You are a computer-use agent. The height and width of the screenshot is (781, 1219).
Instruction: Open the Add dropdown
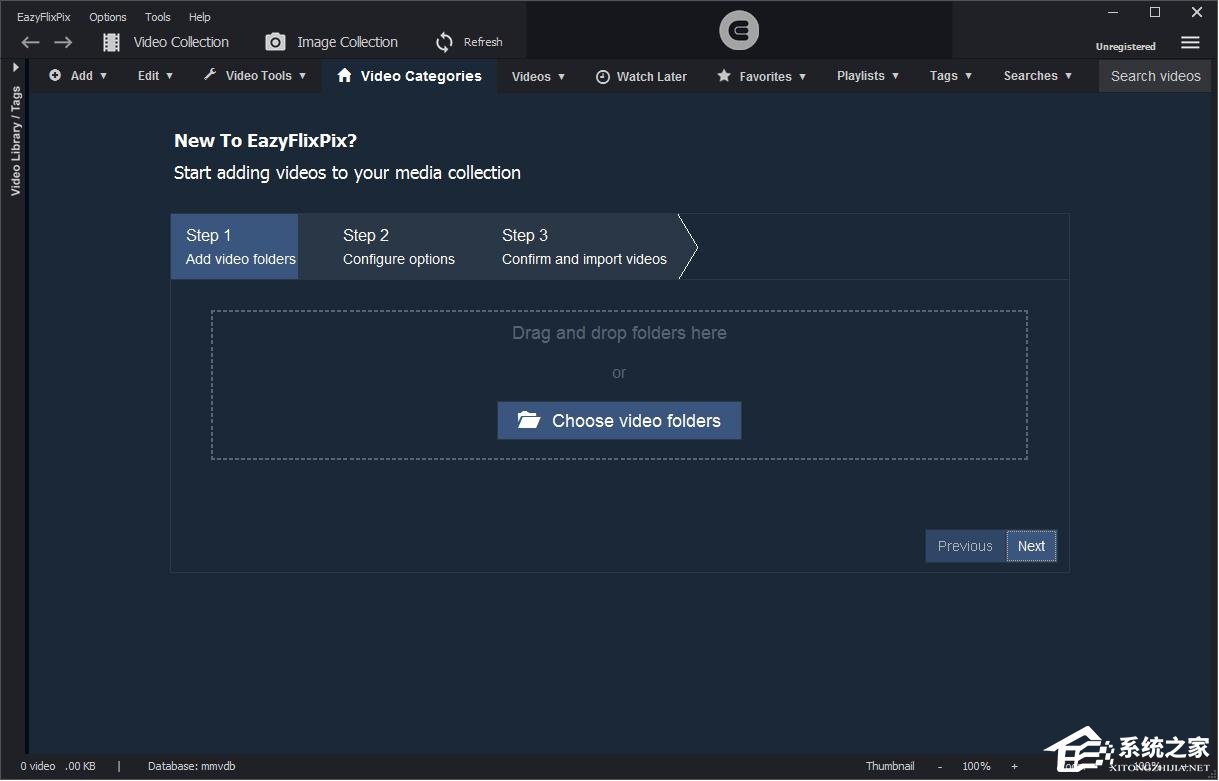coord(78,76)
